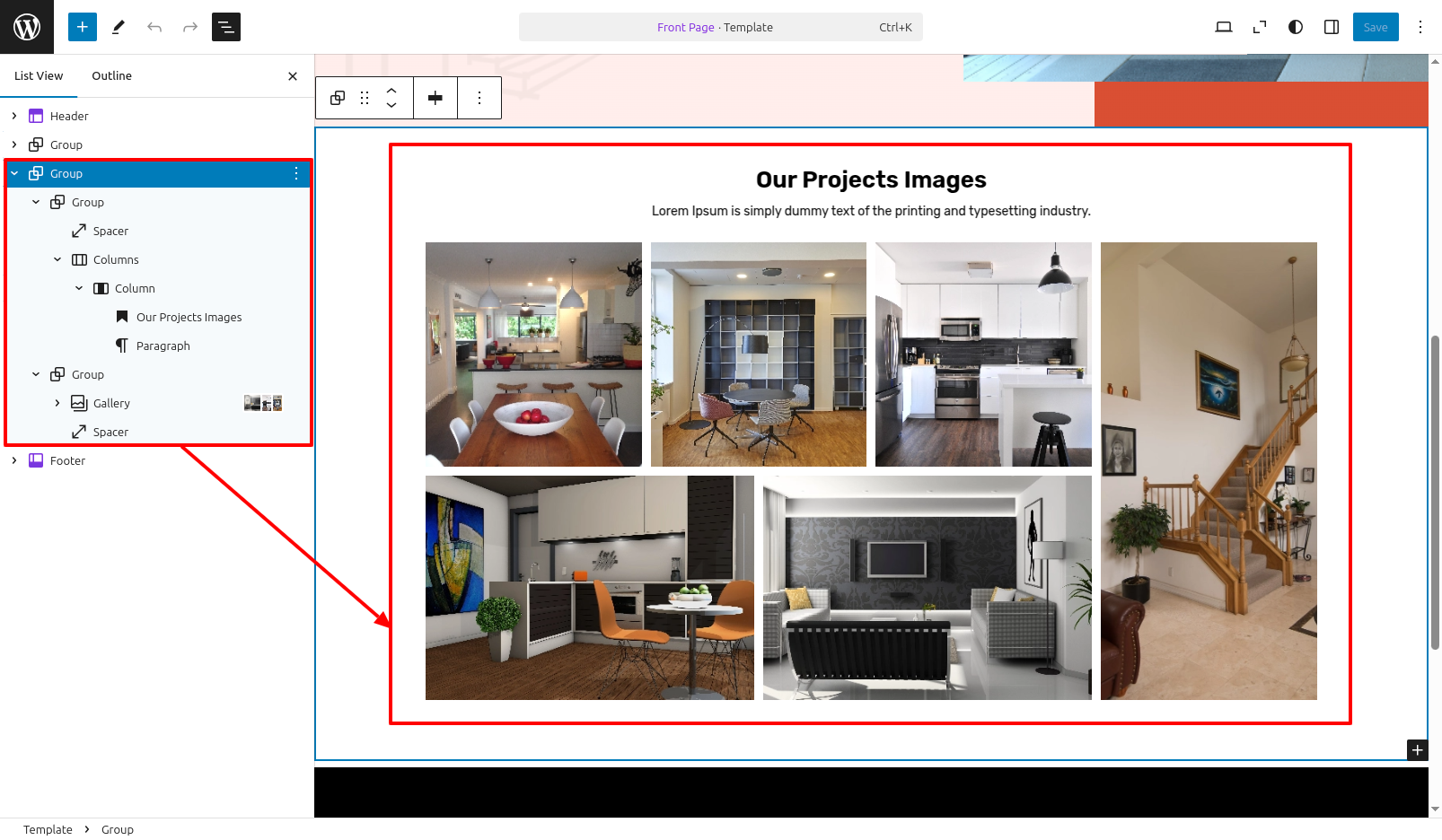Image resolution: width=1442 pixels, height=840 pixels.
Task: Click the Lorem Ipsum paragraph on canvas
Action: coord(871,211)
